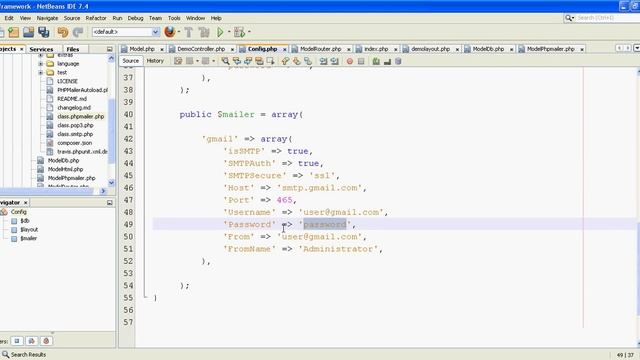This screenshot has height=360, width=640.
Task: Expand the test folder in the tree
Action: 40,73
